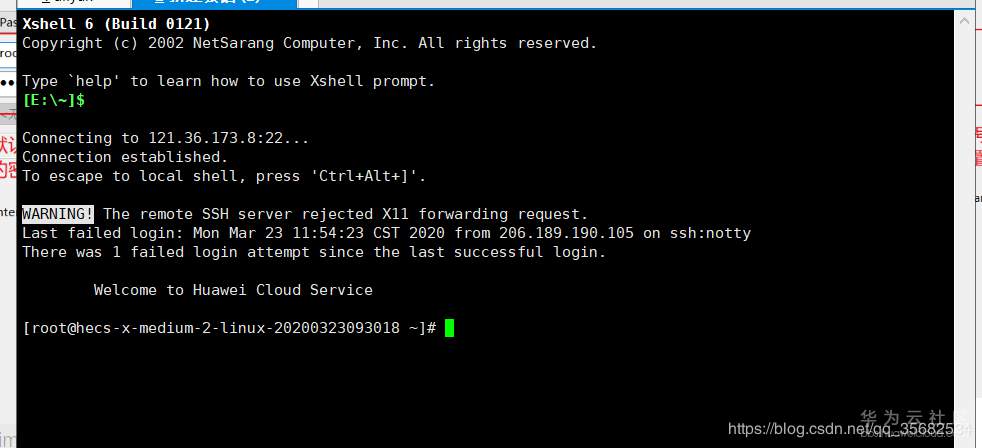Click the scrollbar up arrow
Viewport: 982px width, 448px height.
(x=963, y=18)
